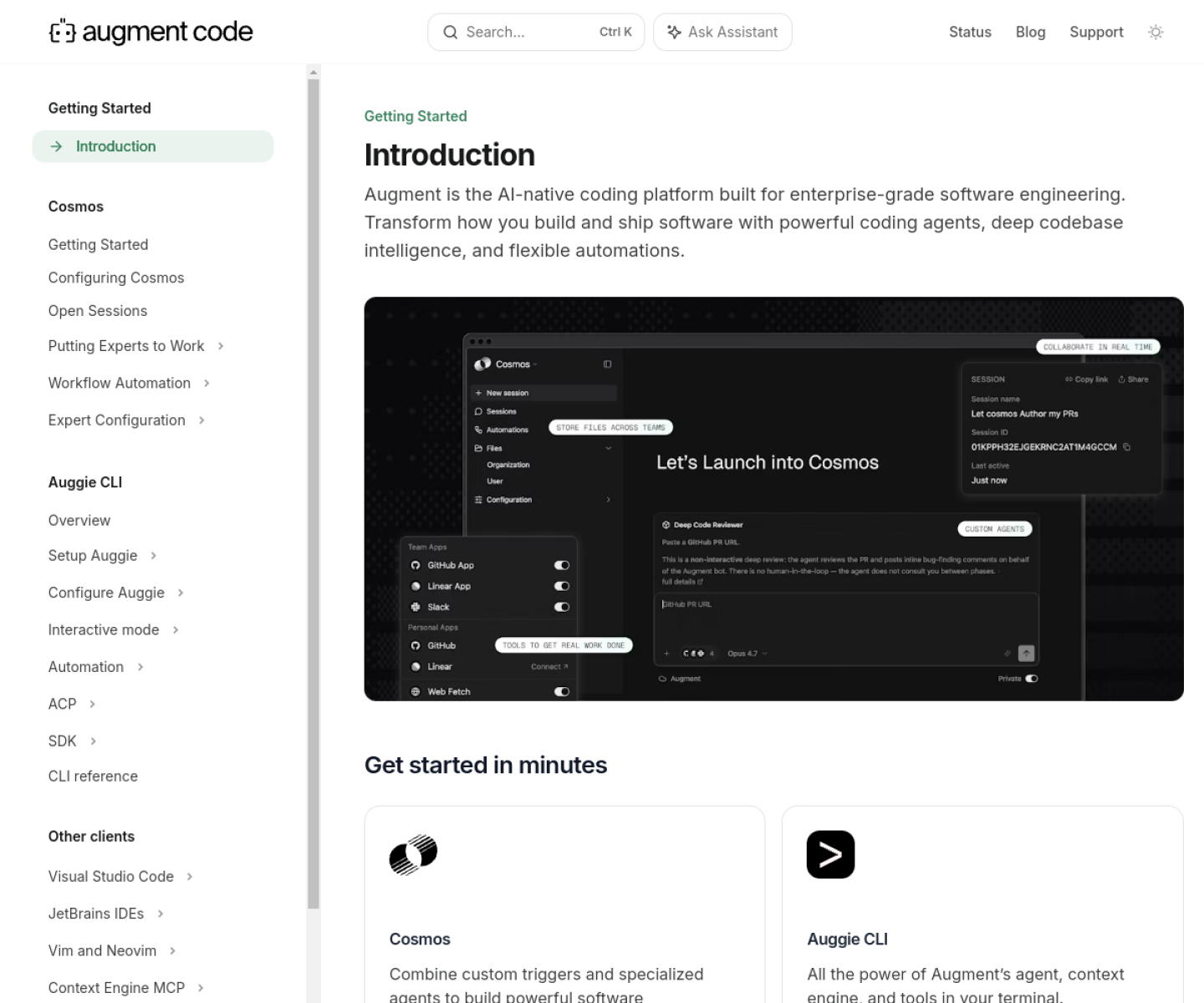Click the Cosmos hero screenshot image
The height and width of the screenshot is (1003, 1204).
click(773, 499)
